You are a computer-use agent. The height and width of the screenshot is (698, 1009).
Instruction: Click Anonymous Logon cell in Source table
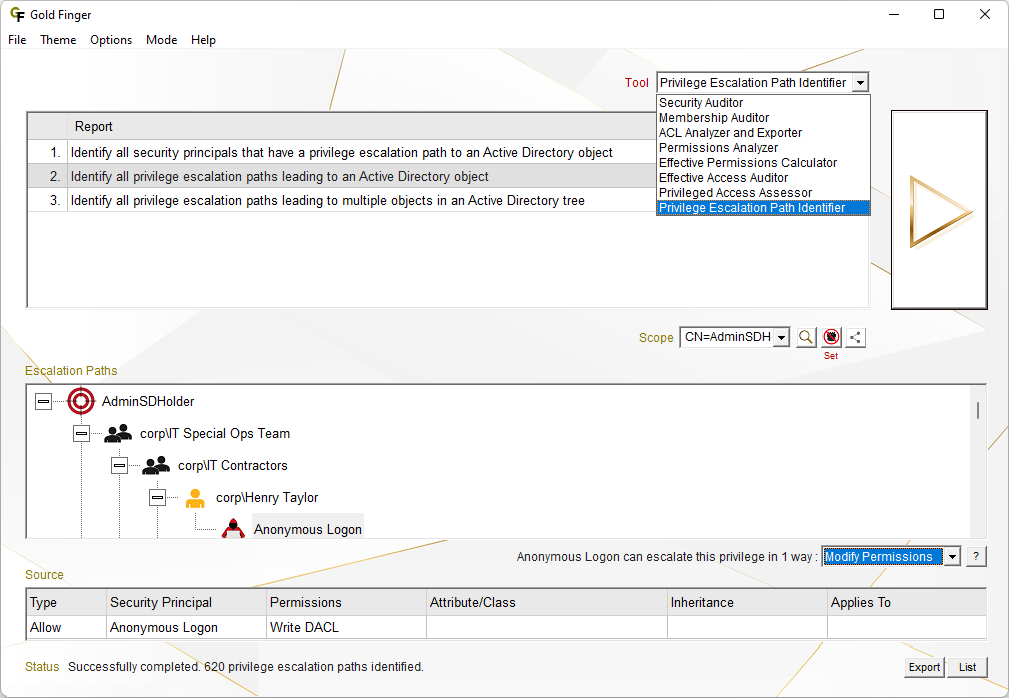(187, 627)
